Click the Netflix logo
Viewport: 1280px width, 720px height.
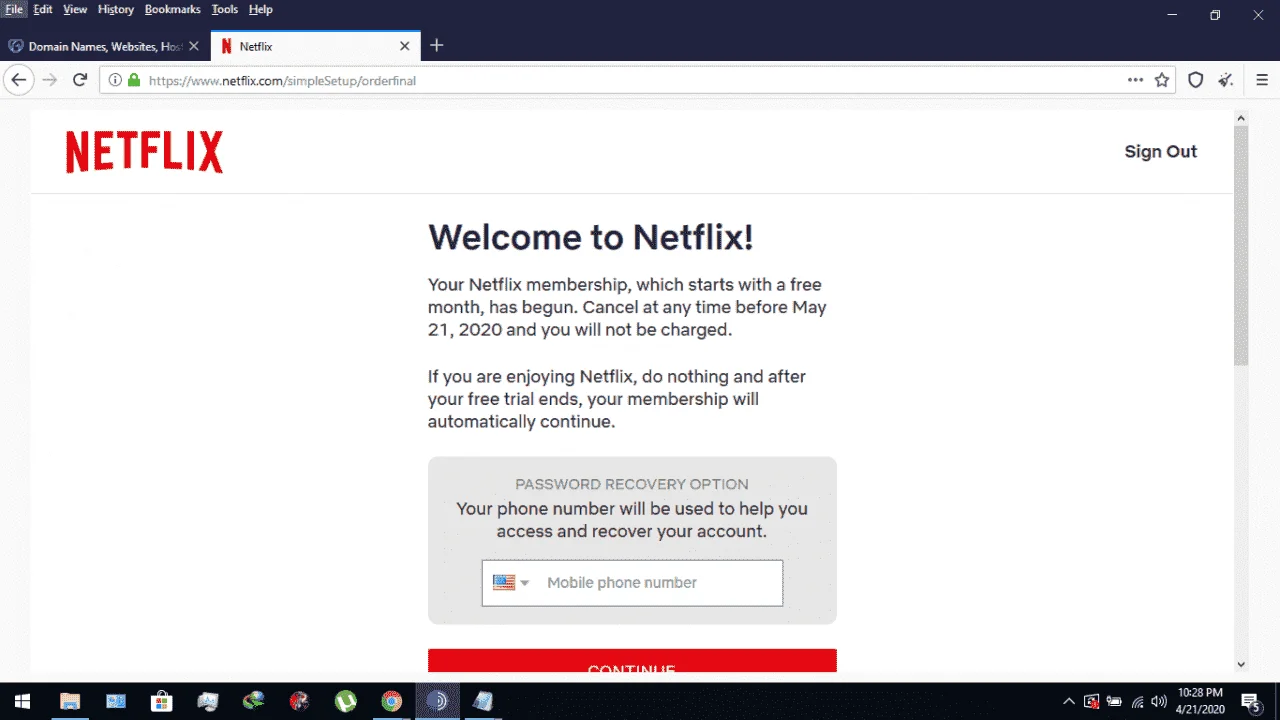[145, 152]
